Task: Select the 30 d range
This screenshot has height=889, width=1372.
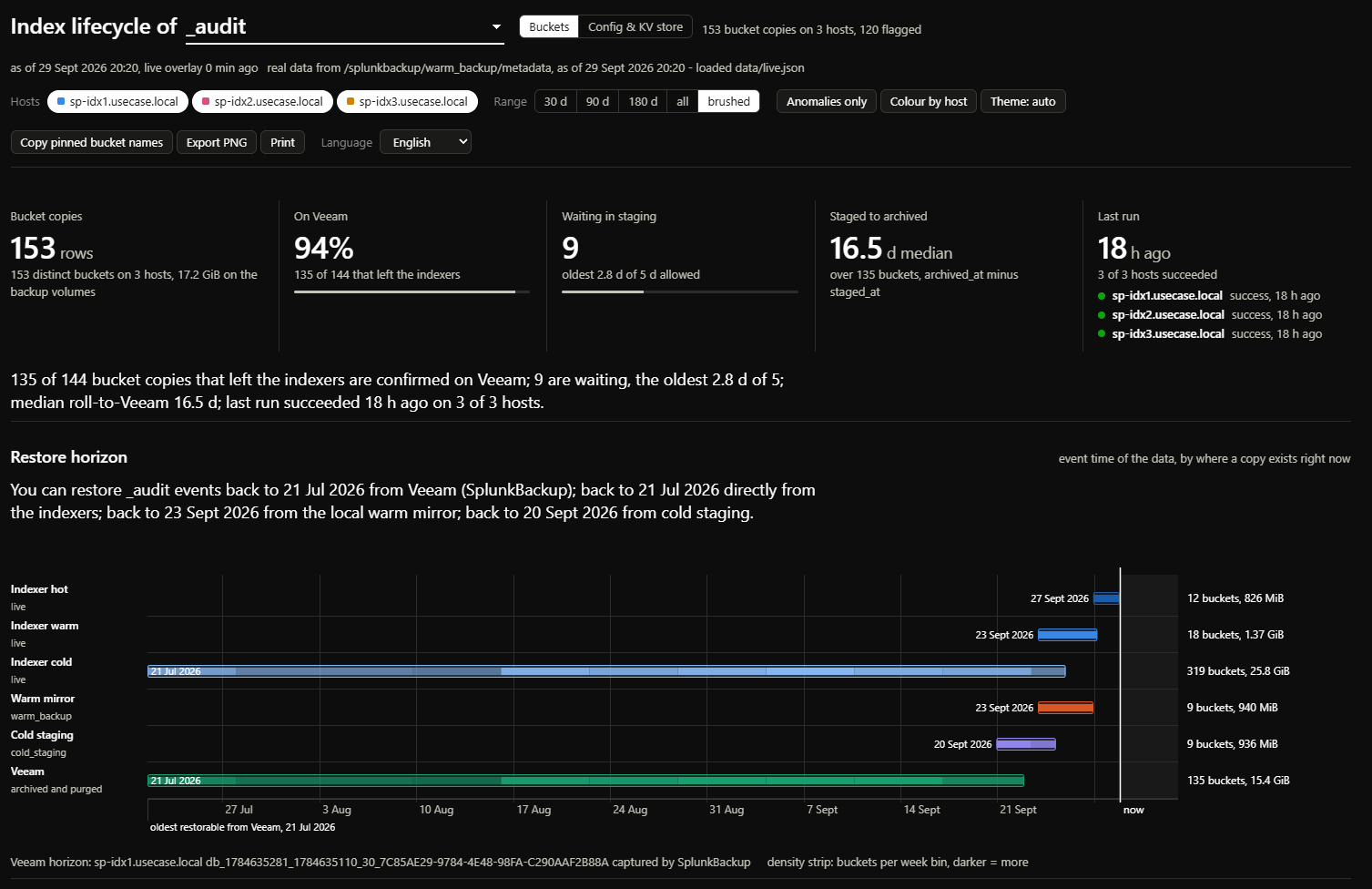Action: (555, 101)
